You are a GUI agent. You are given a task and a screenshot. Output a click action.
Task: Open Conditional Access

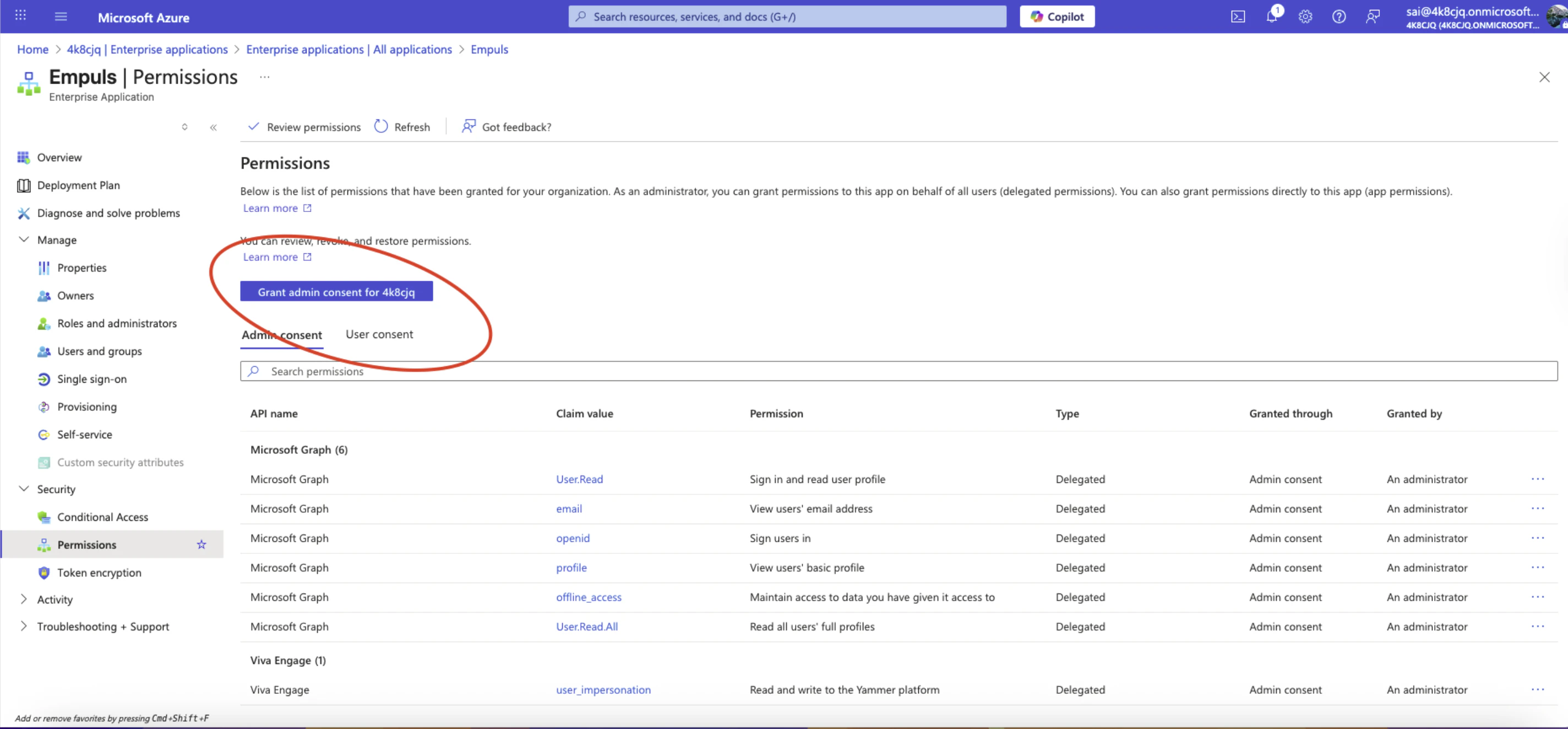[102, 517]
